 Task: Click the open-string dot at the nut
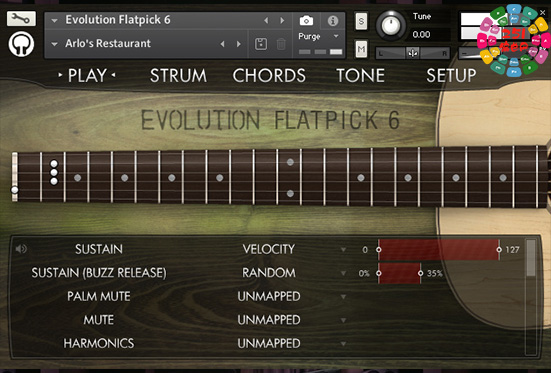click(15, 190)
